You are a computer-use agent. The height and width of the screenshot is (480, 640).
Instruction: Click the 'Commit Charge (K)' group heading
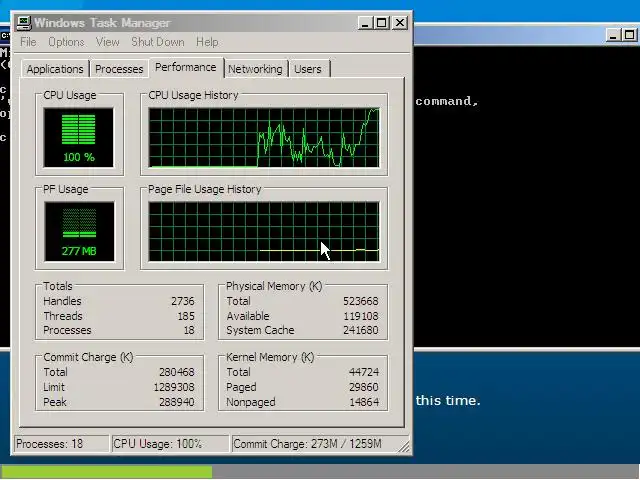click(x=88, y=358)
